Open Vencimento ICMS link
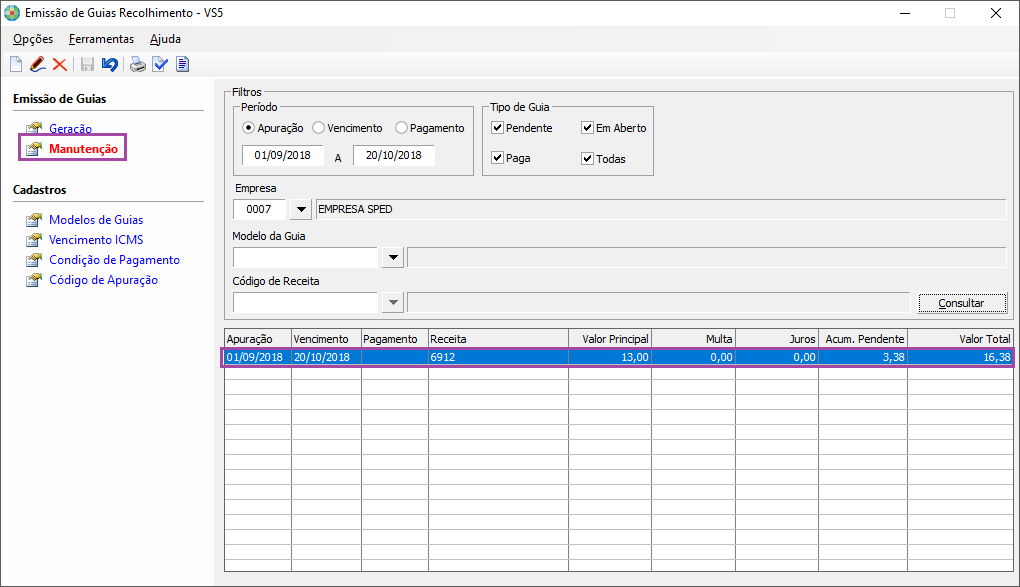This screenshot has width=1020, height=587. pyautogui.click(x=96, y=240)
